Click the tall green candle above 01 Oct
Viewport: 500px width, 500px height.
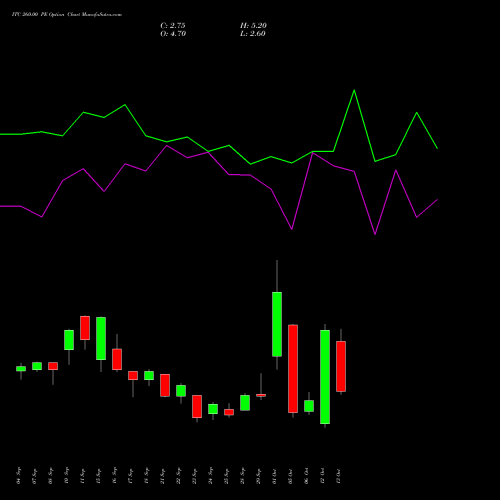(277, 324)
